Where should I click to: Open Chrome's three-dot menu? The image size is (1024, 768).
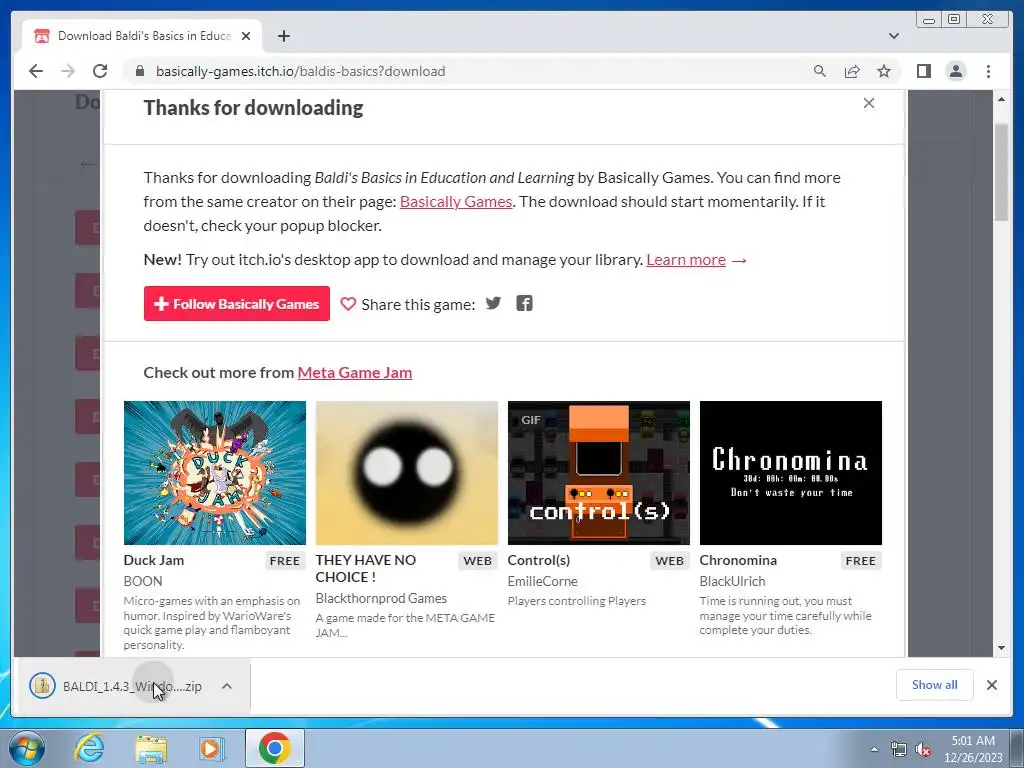coord(988,71)
